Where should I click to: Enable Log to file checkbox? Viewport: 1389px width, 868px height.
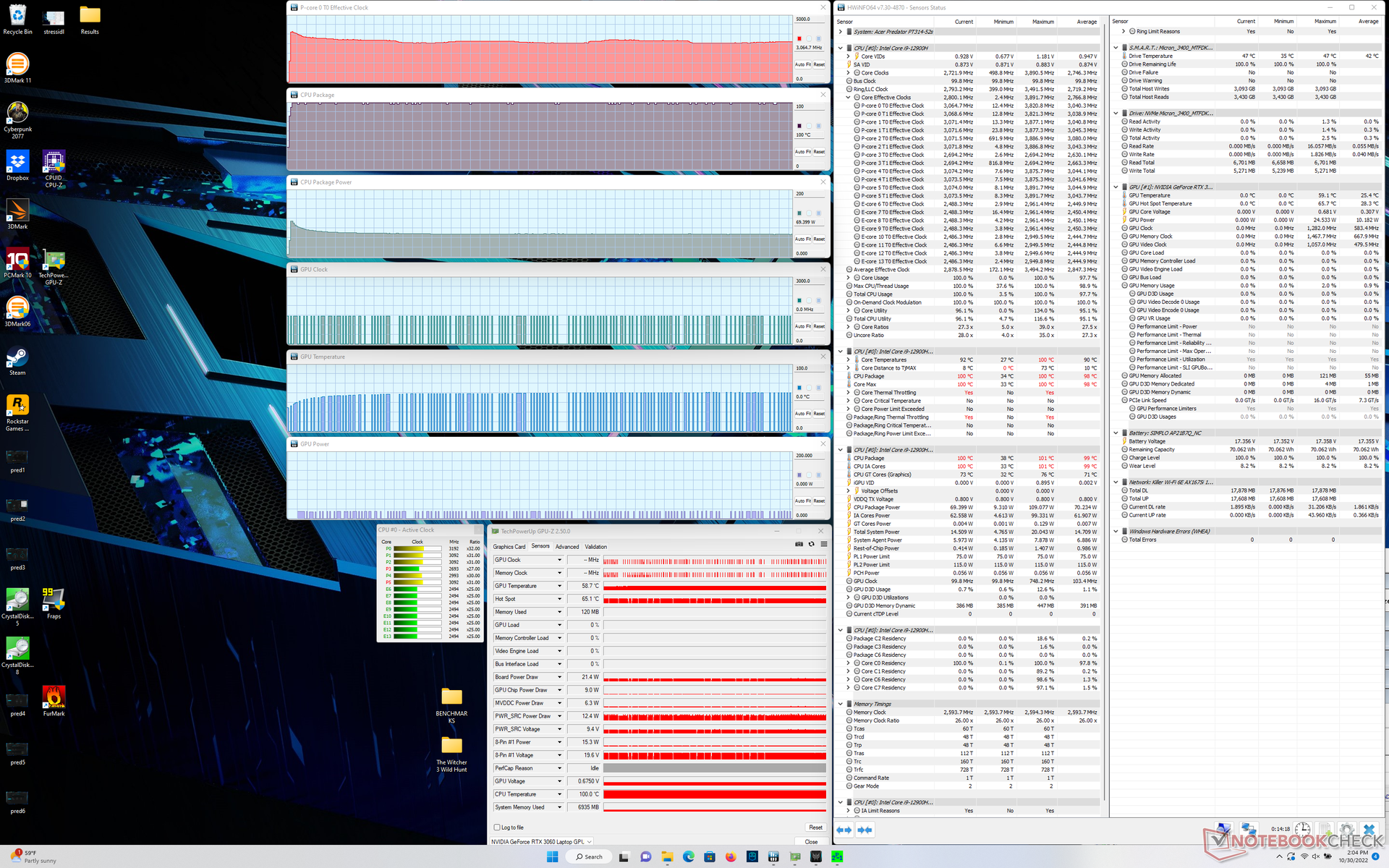(x=497, y=827)
